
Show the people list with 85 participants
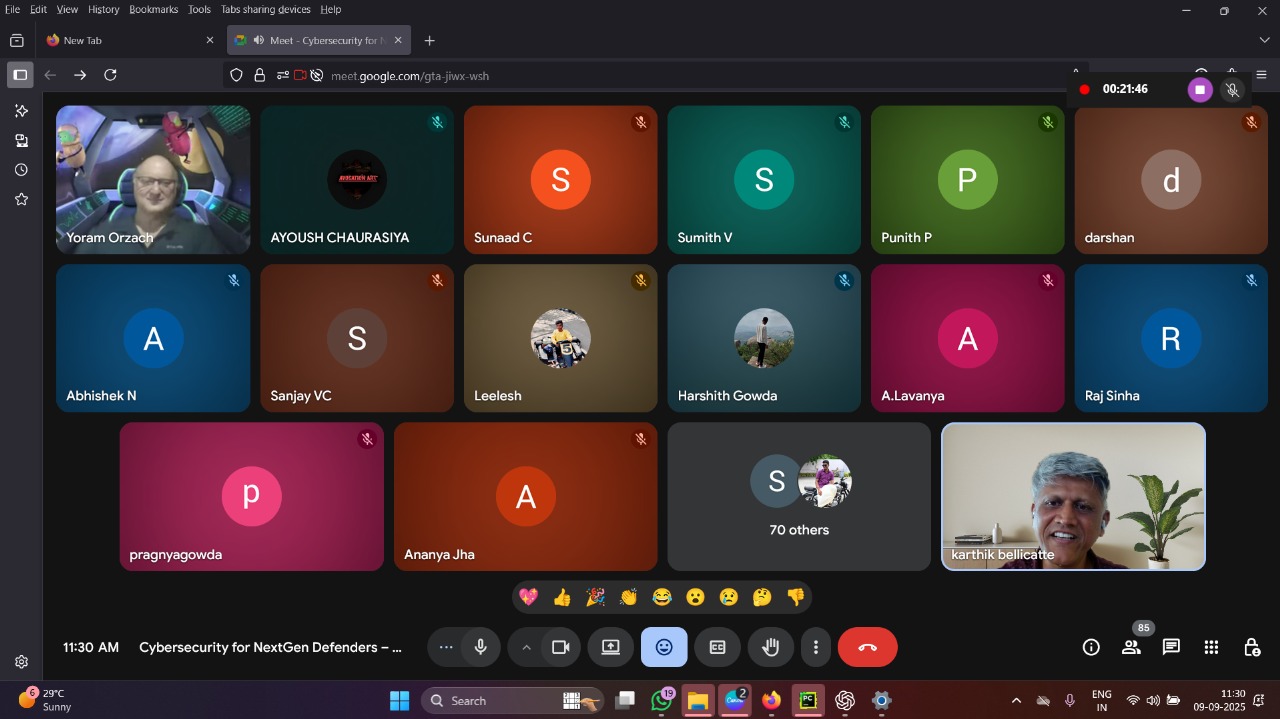click(x=1131, y=647)
